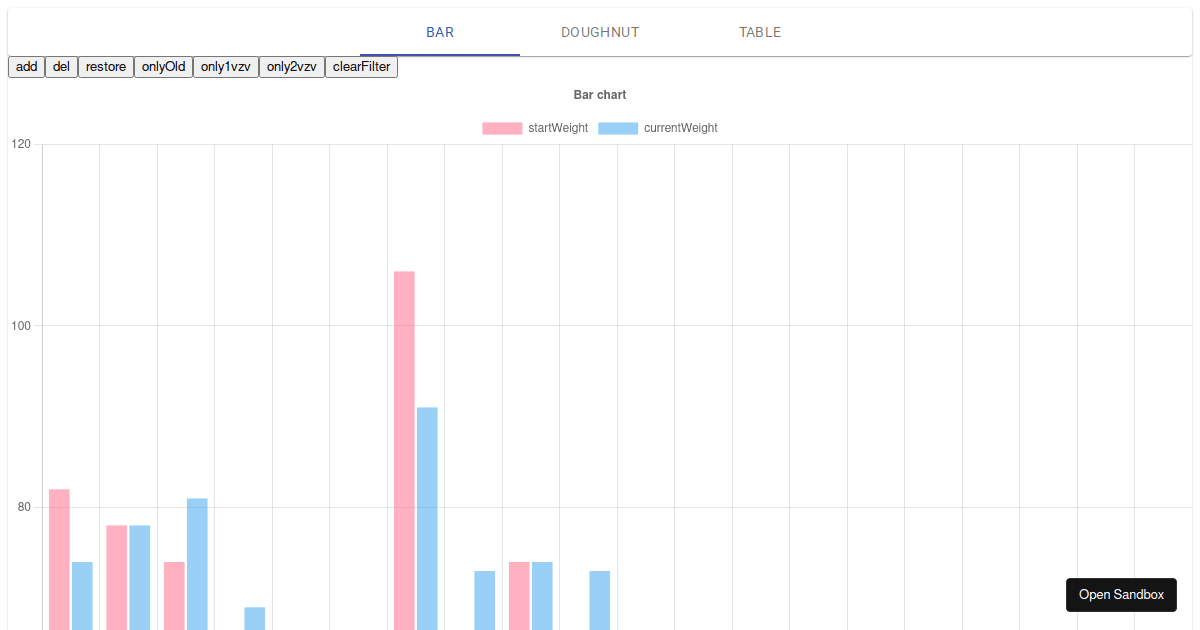Image resolution: width=1200 pixels, height=630 pixels.
Task: Apply the onlyOld filter
Action: click(x=162, y=66)
